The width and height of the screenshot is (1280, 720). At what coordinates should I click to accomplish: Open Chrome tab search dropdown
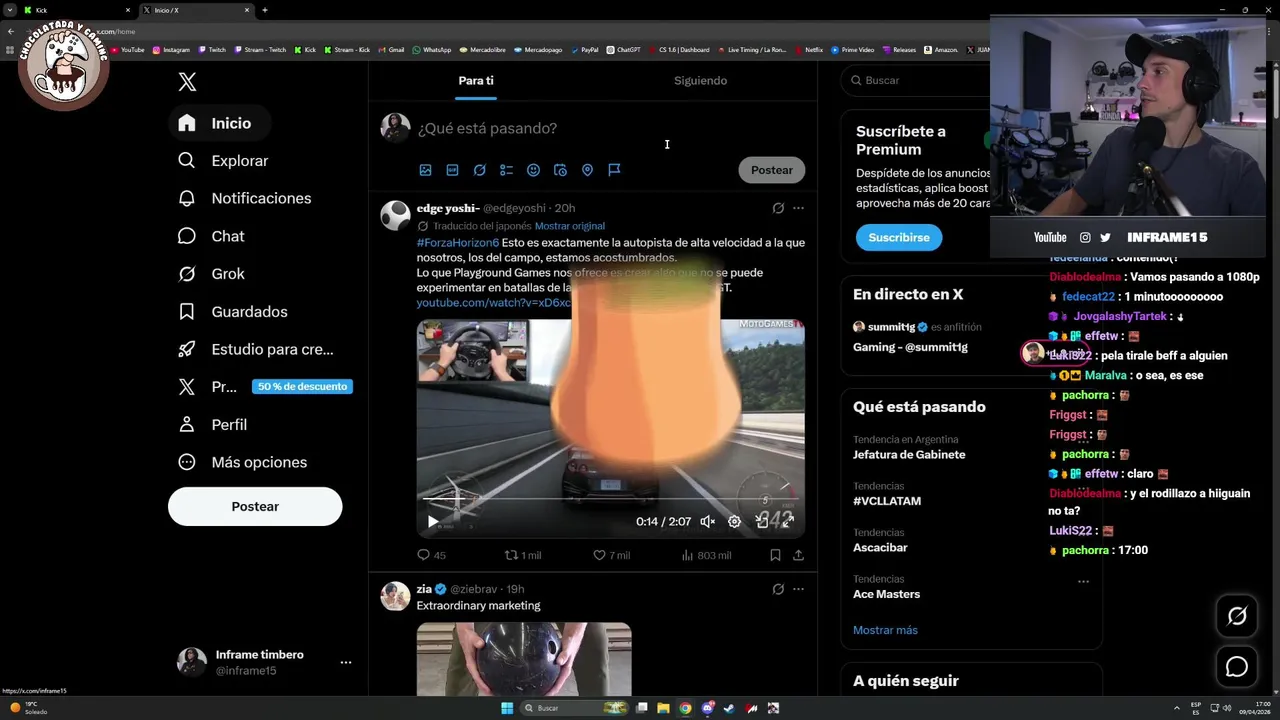(x=10, y=10)
